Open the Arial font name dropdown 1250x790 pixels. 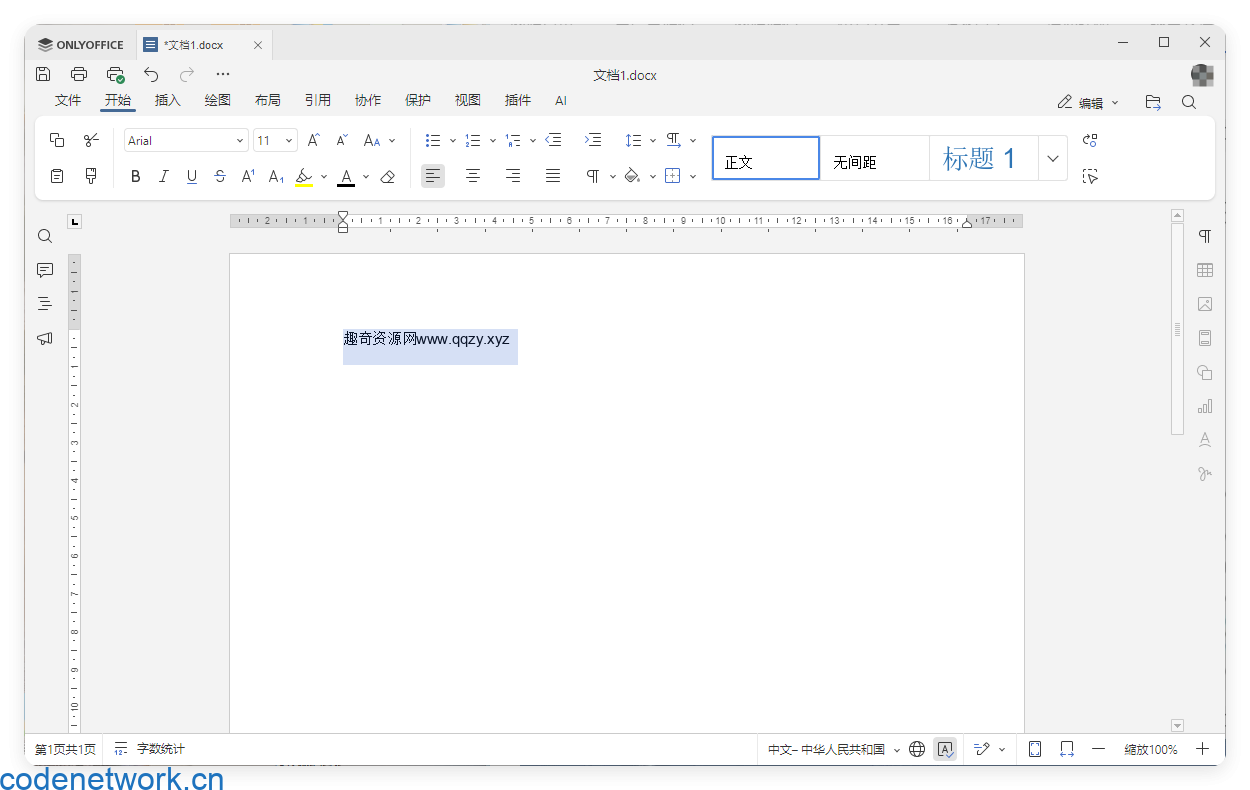pyautogui.click(x=239, y=140)
